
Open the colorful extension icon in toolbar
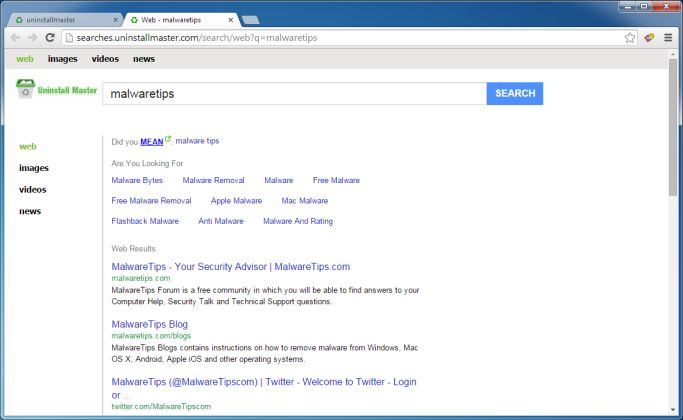(649, 37)
